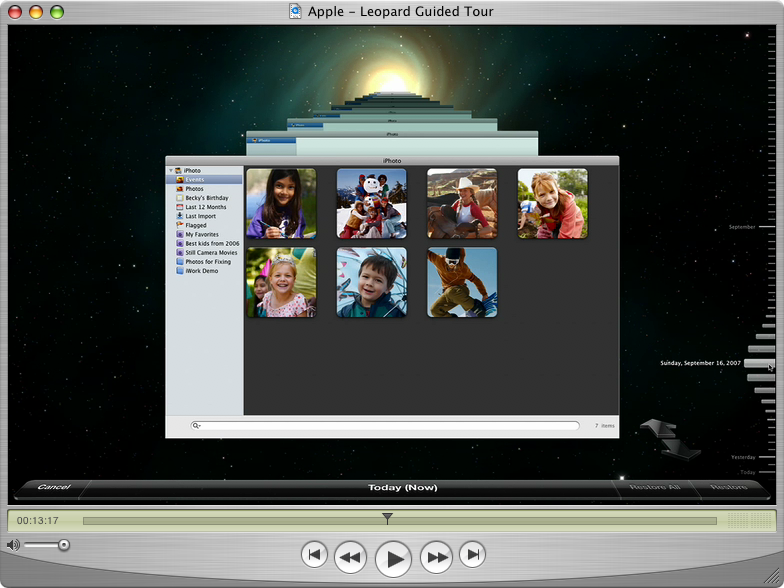784x588 pixels.
Task: Click the 00:13:17 time display
Action: point(38,520)
